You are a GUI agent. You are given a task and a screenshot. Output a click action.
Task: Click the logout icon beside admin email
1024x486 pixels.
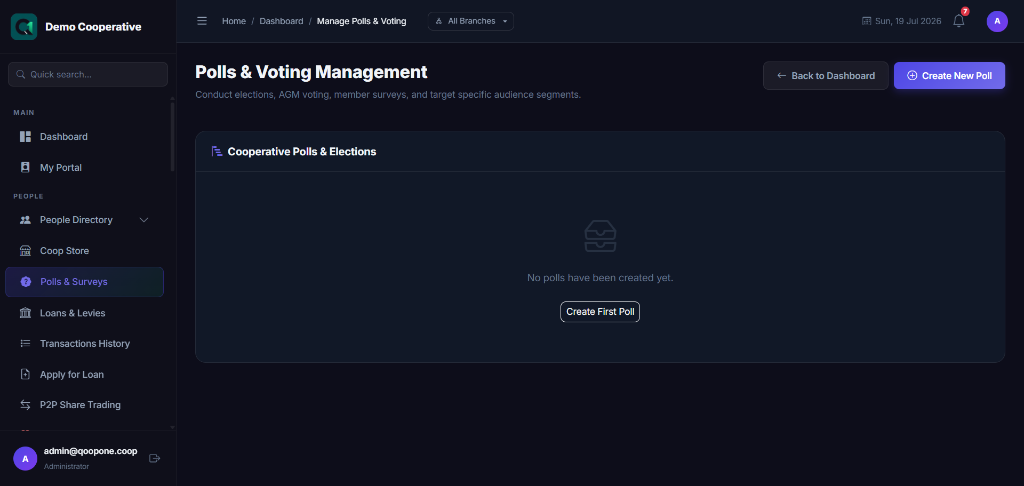tap(155, 459)
